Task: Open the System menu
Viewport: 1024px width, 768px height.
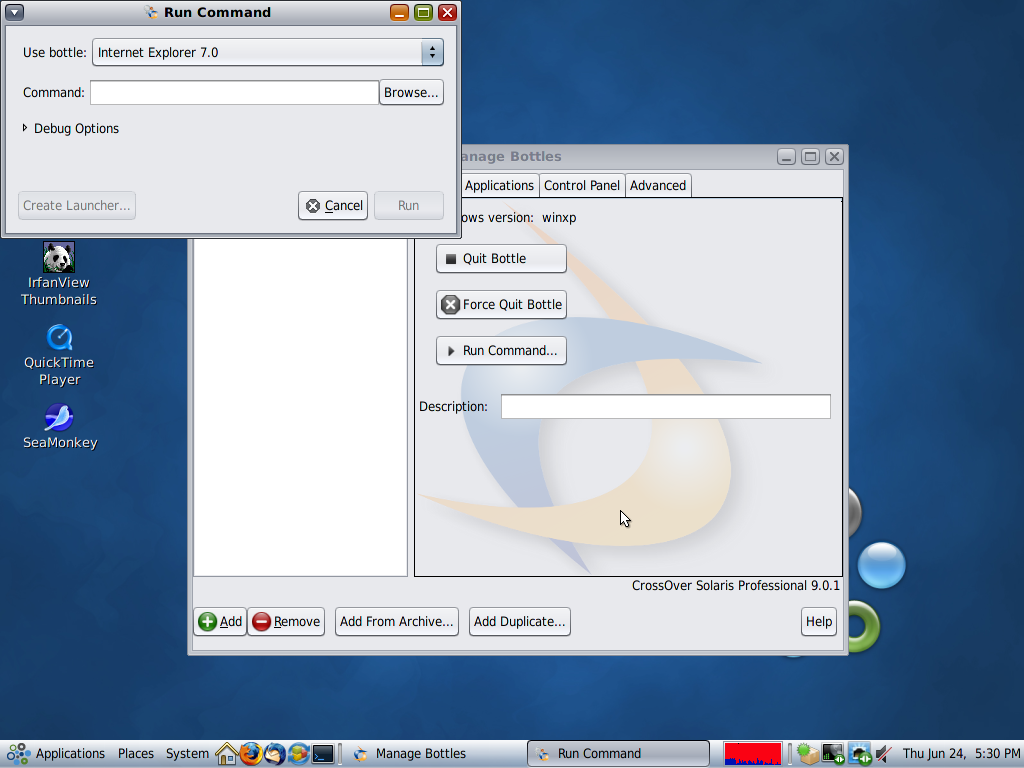Action: [x=187, y=754]
